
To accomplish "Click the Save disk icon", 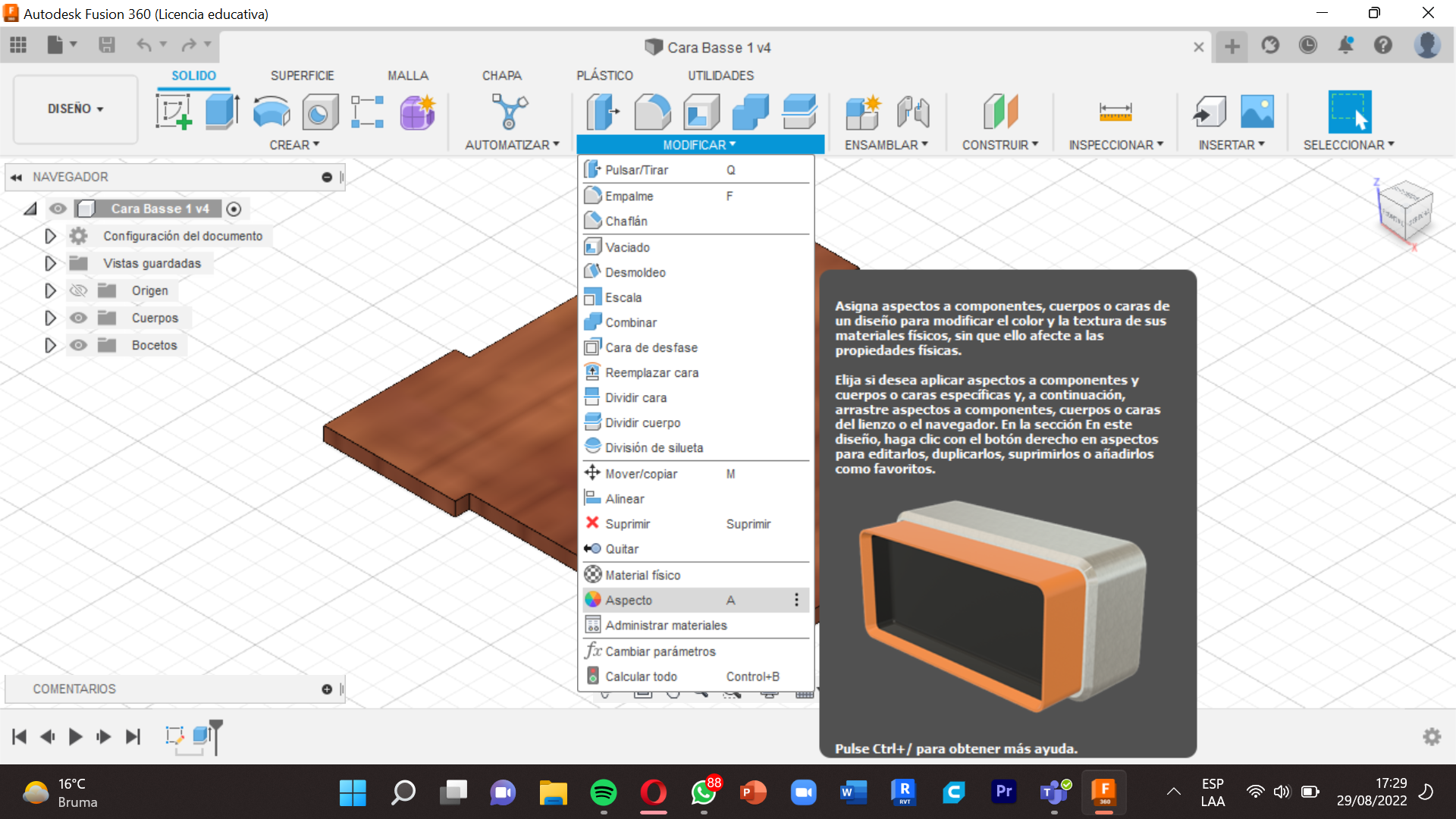I will click(x=107, y=45).
